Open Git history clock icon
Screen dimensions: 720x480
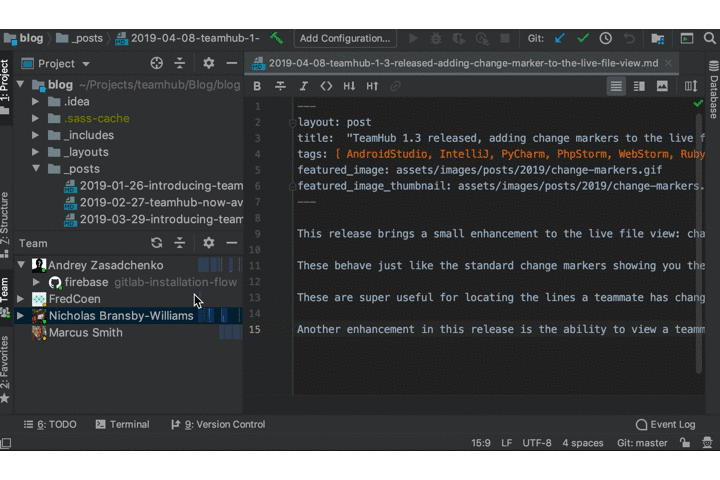(605, 38)
